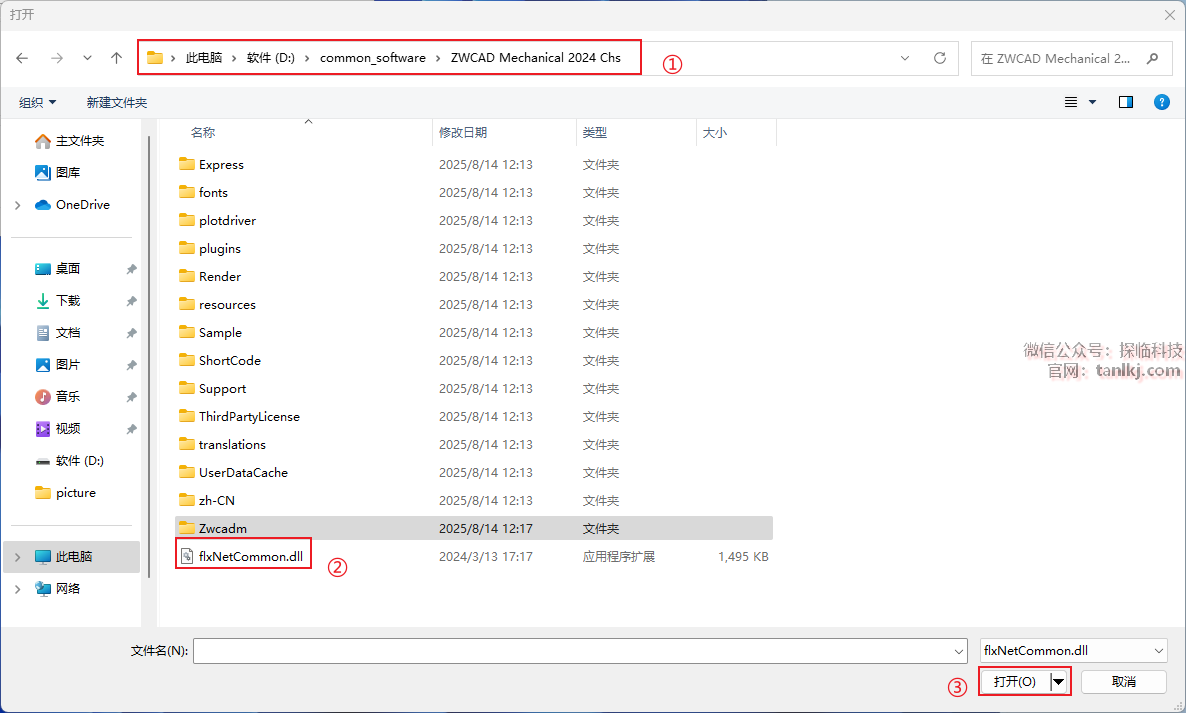Screen dimensions: 1186x713
Task: Select the translations folder icon
Action: pyautogui.click(x=187, y=444)
